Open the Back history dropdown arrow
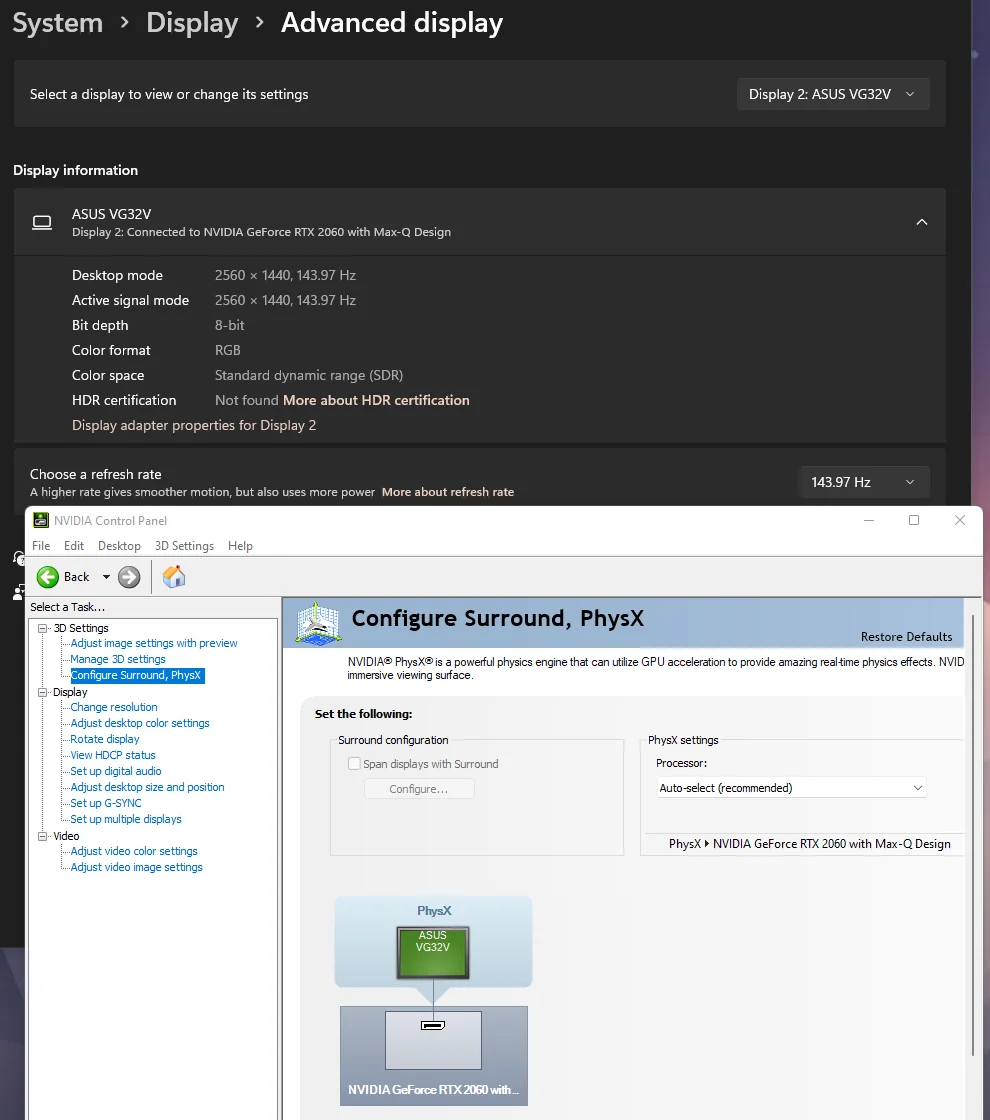Image resolution: width=990 pixels, height=1120 pixels. pyautogui.click(x=106, y=577)
